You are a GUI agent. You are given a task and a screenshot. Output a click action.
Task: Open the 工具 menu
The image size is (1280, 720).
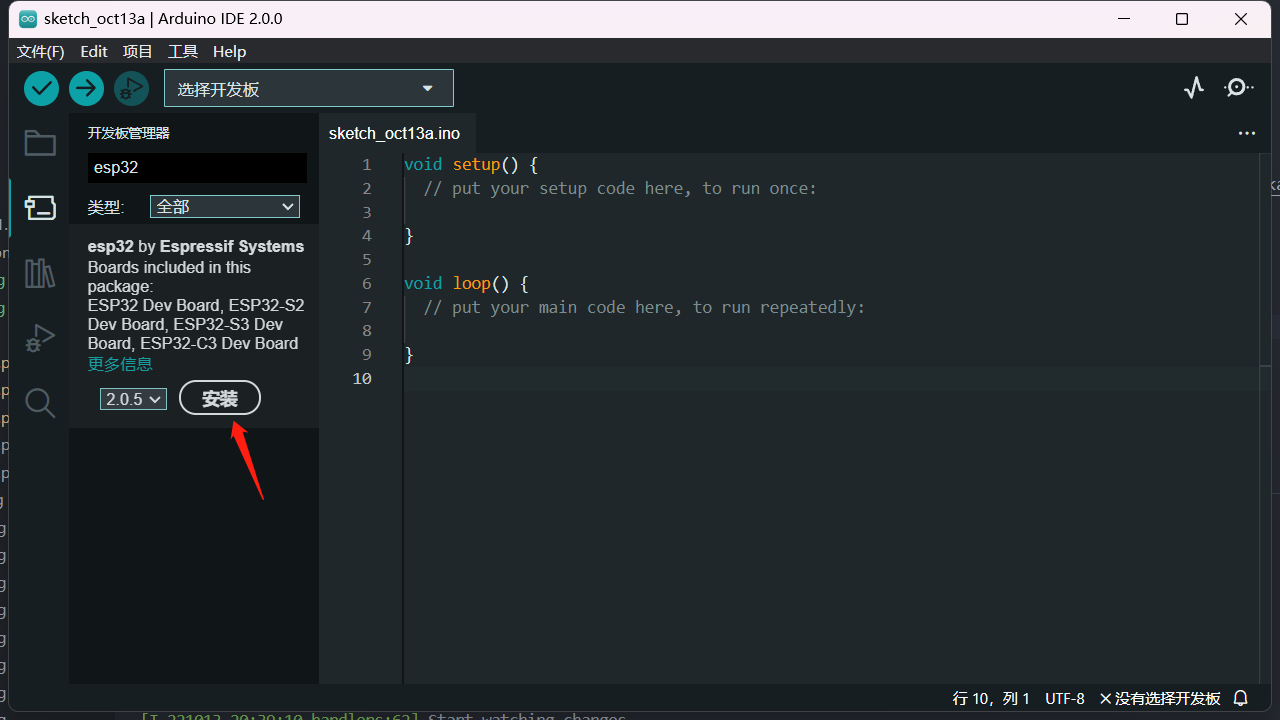click(x=183, y=51)
